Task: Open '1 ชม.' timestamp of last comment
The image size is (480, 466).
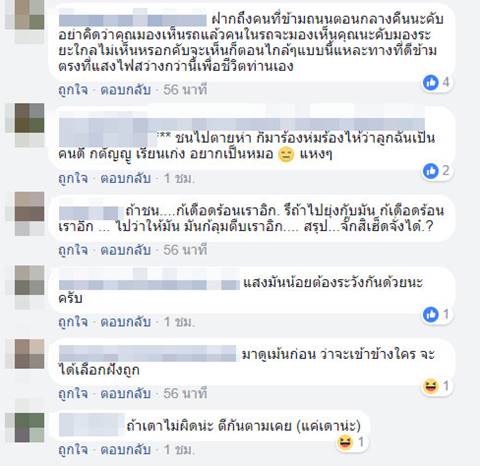Action: pos(178,450)
